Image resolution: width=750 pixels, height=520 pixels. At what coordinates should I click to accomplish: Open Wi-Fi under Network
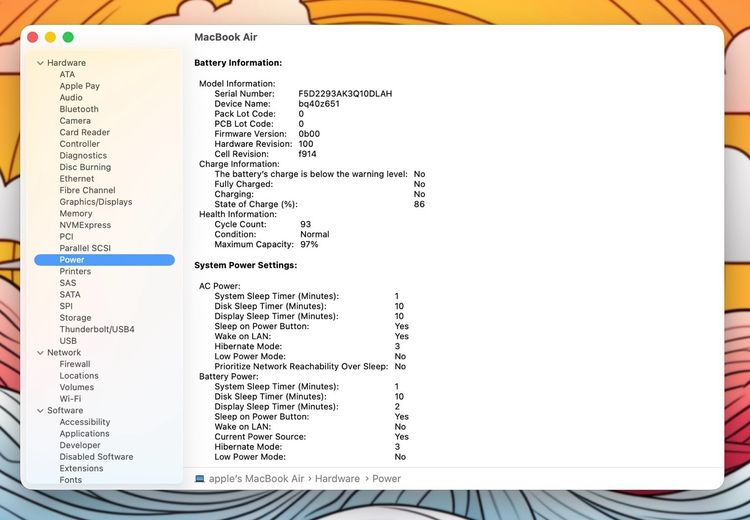[70, 399]
